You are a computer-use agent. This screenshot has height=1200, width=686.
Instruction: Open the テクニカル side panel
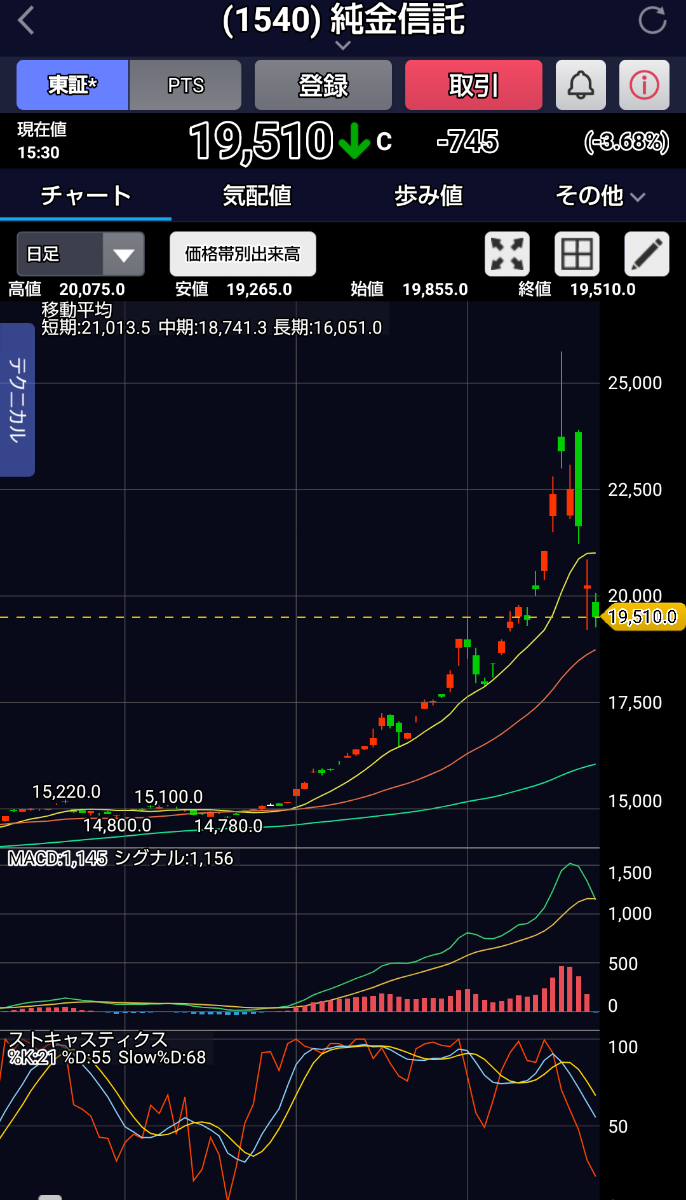(x=17, y=400)
